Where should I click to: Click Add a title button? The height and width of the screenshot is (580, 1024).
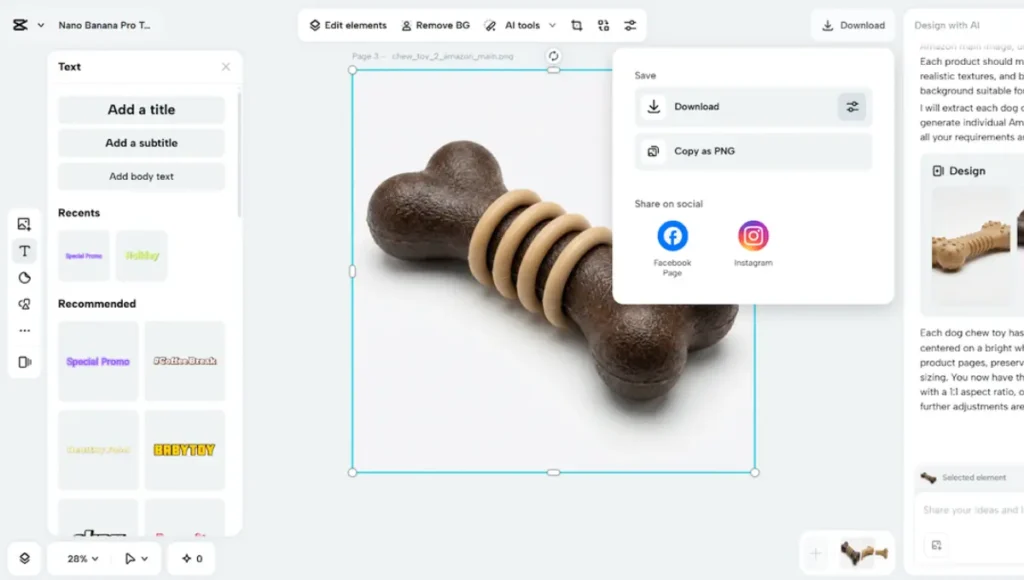pos(141,110)
